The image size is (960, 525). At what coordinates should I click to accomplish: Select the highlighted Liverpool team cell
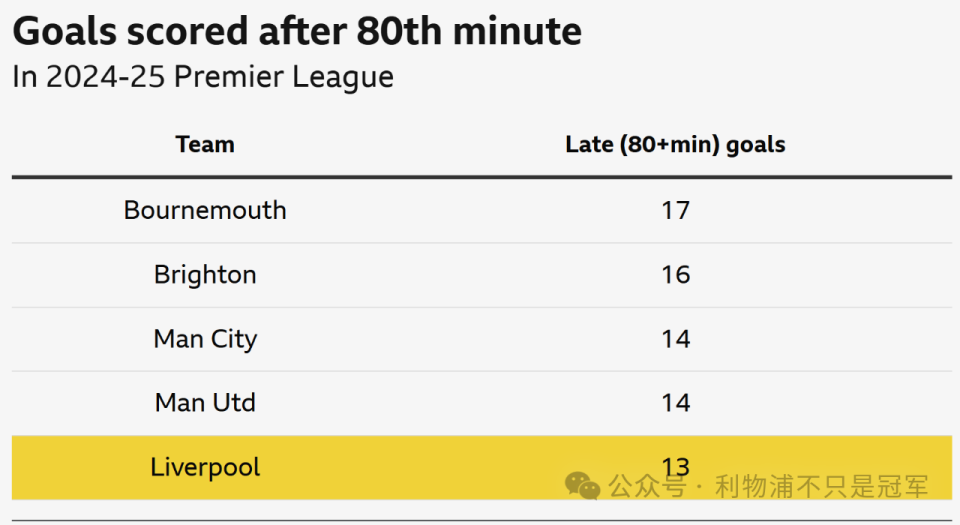(205, 467)
